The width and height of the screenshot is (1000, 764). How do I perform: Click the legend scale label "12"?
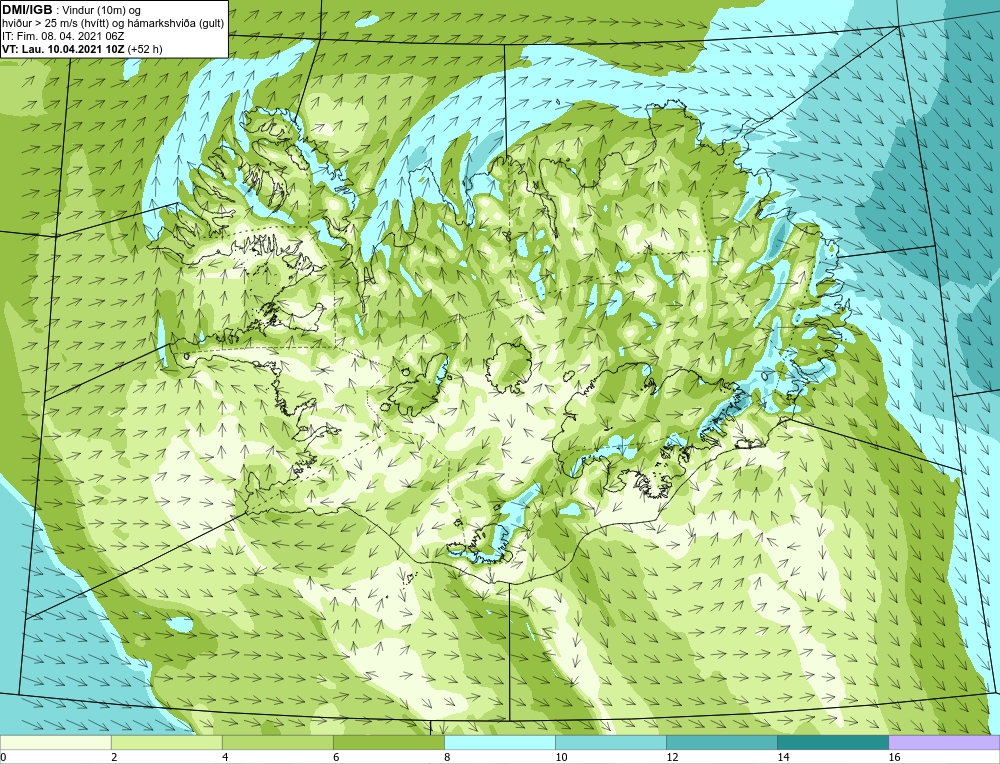[x=672, y=757]
